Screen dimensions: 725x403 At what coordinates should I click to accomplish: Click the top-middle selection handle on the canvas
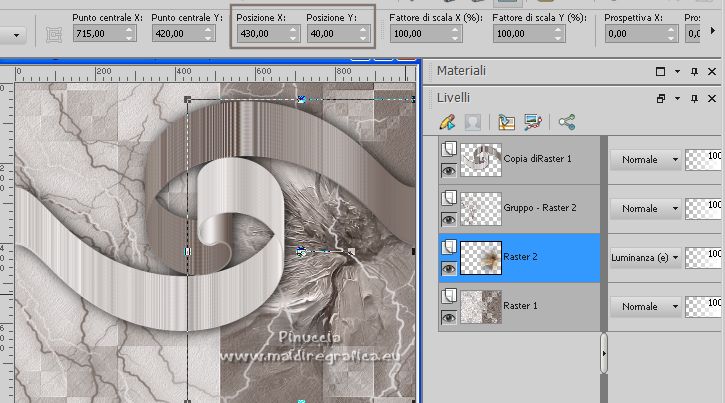coord(301,99)
